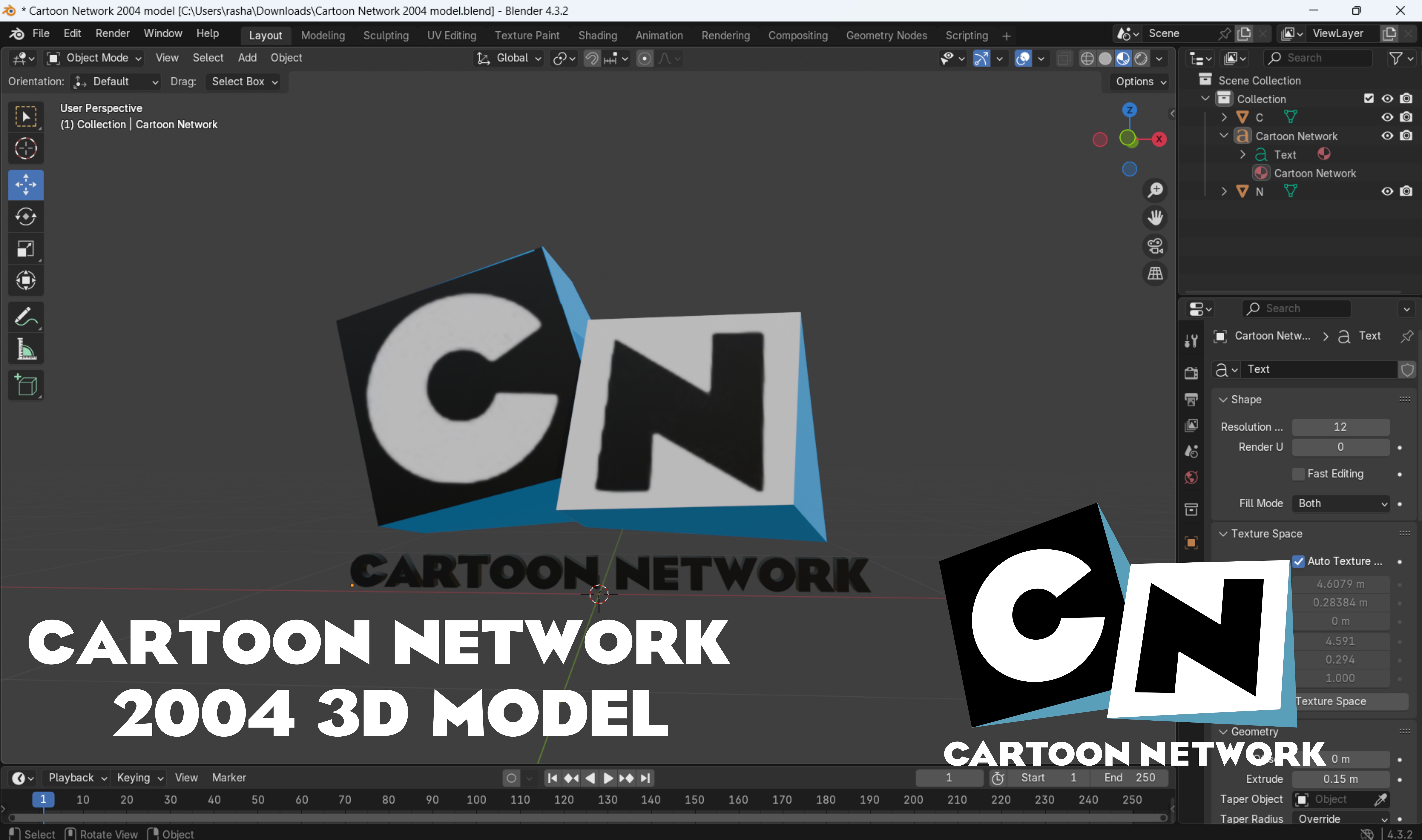1422x840 pixels.
Task: Click the zoom magnifier viewport icon
Action: tap(1155, 190)
